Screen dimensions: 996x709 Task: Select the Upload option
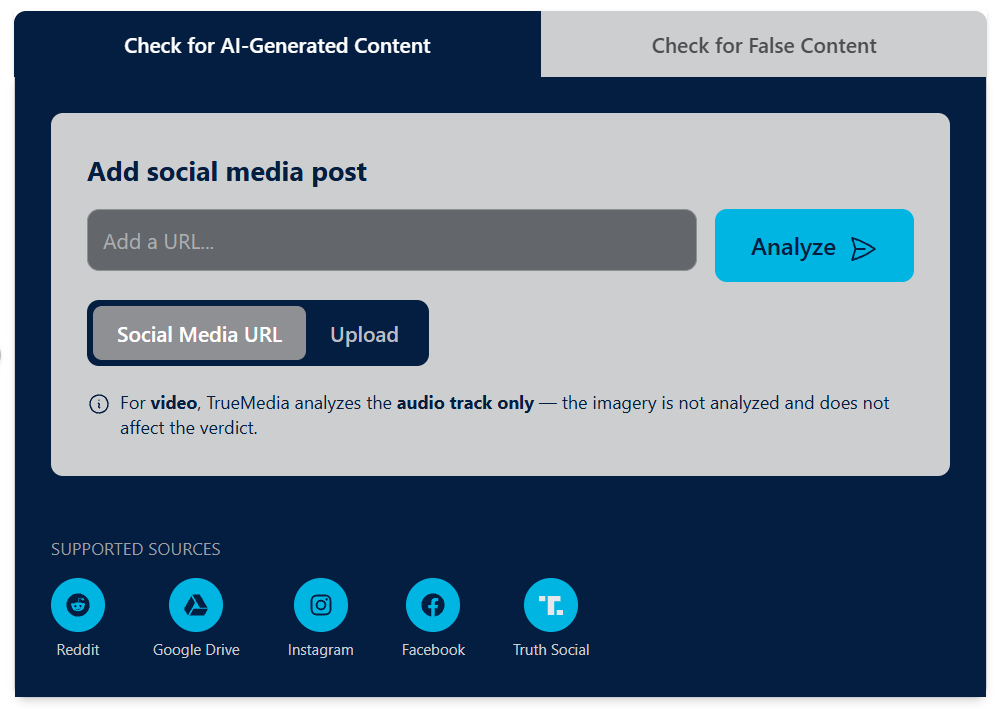click(365, 334)
